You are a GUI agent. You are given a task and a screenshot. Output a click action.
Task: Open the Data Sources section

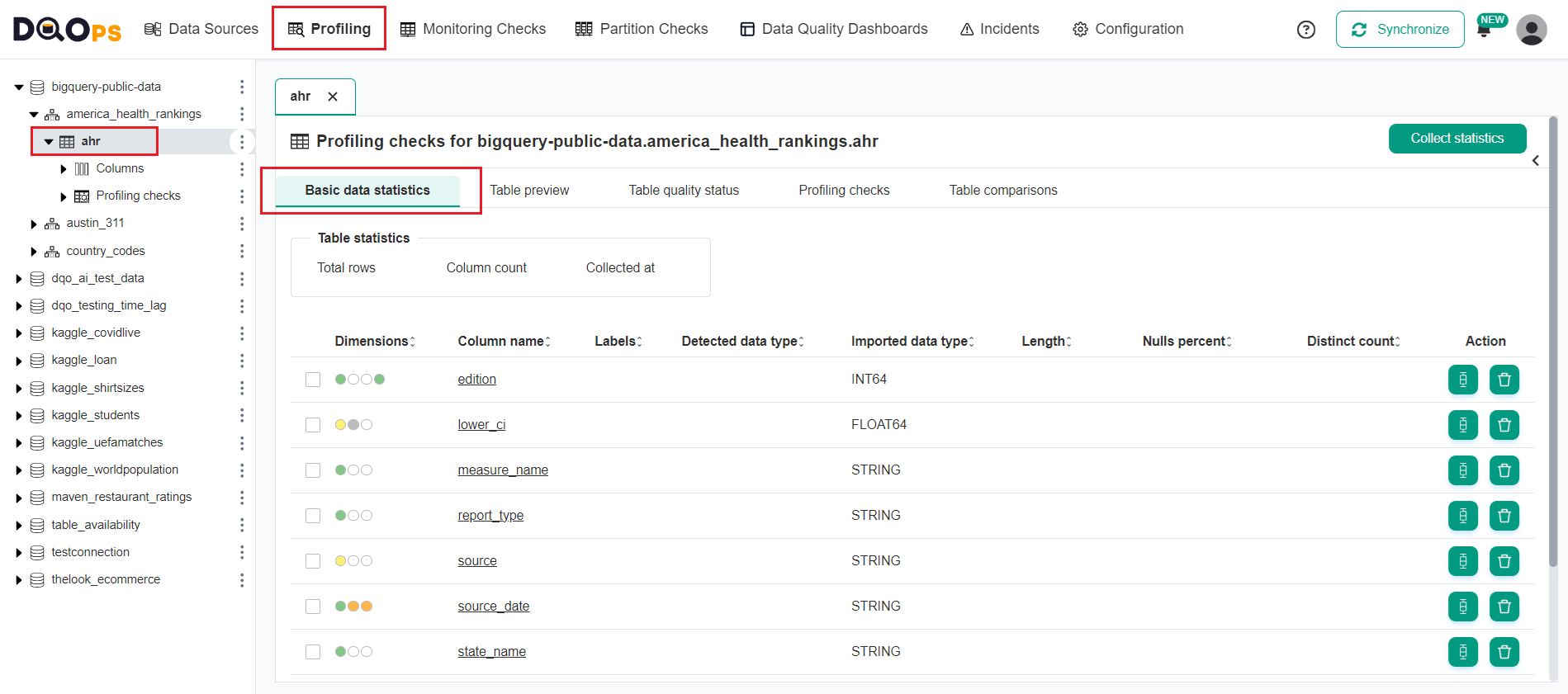(x=201, y=29)
